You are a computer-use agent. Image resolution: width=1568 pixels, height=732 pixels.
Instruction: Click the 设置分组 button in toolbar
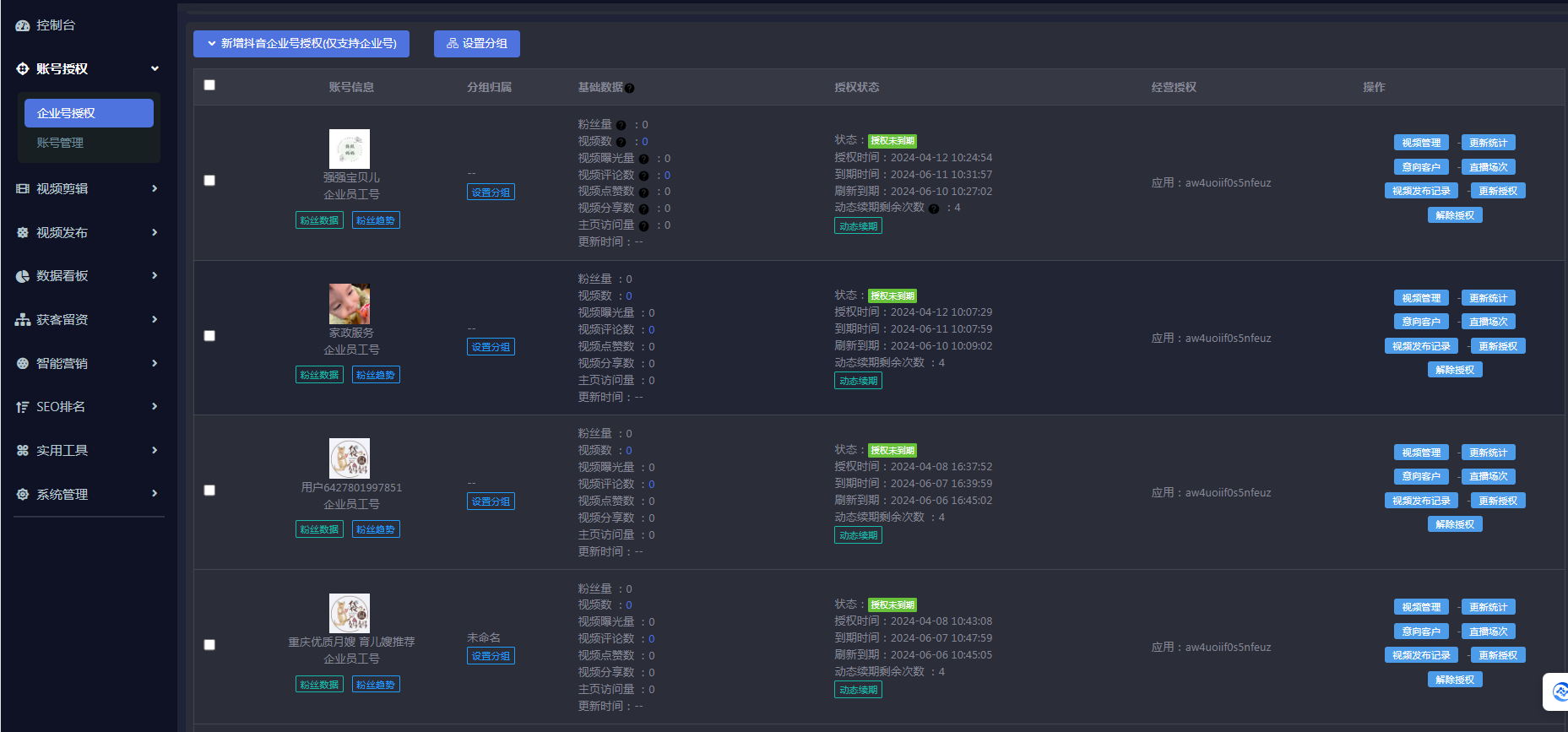[x=477, y=44]
